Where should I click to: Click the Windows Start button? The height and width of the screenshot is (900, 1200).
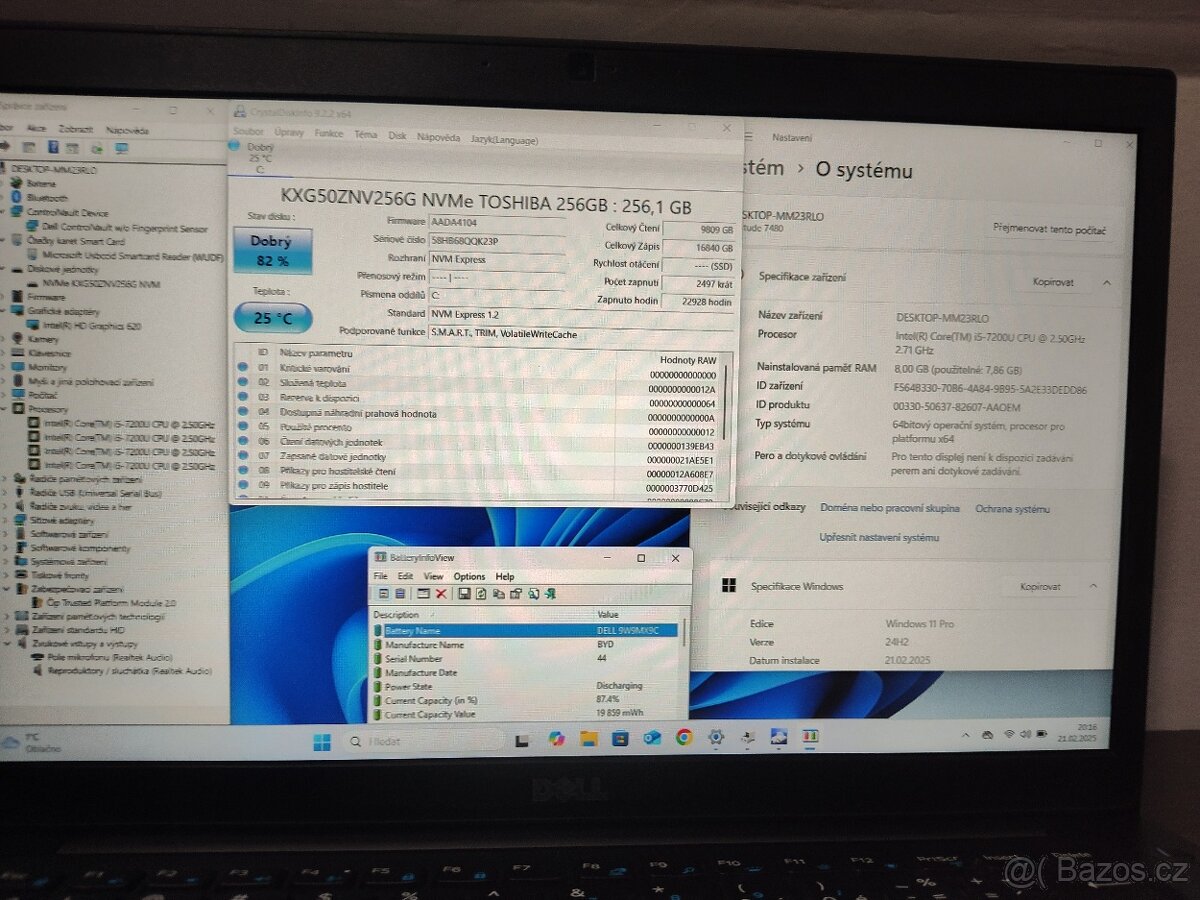click(x=320, y=741)
